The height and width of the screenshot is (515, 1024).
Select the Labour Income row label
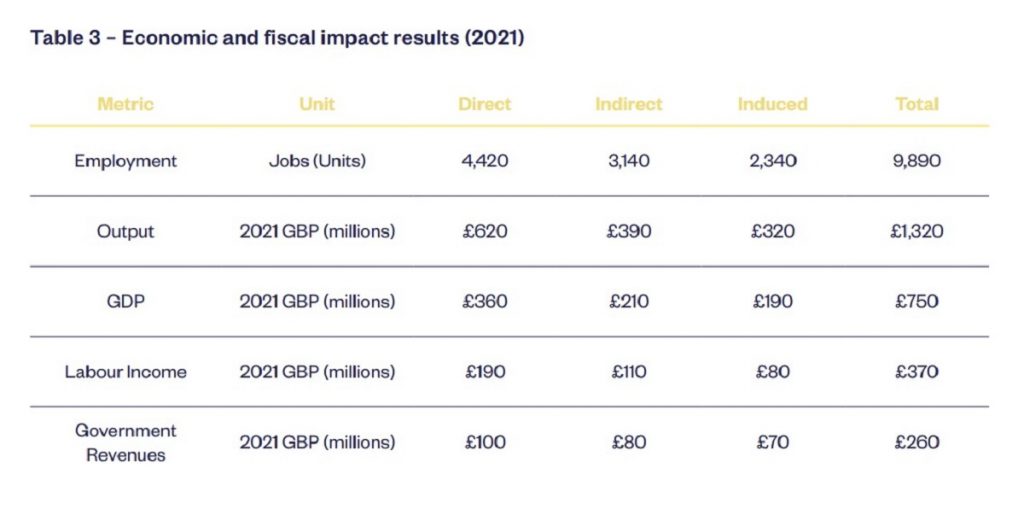(126, 372)
